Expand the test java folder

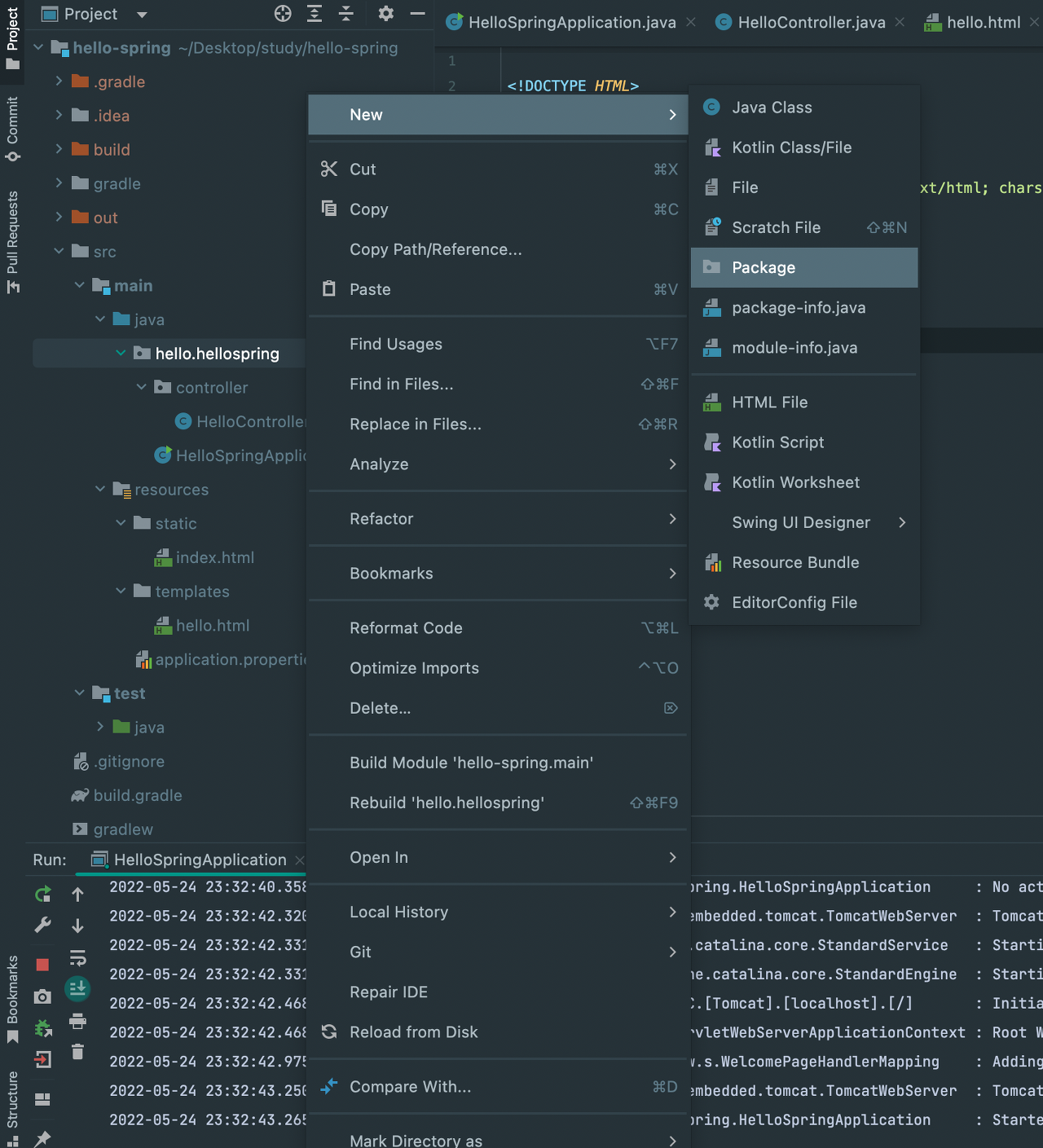(99, 726)
